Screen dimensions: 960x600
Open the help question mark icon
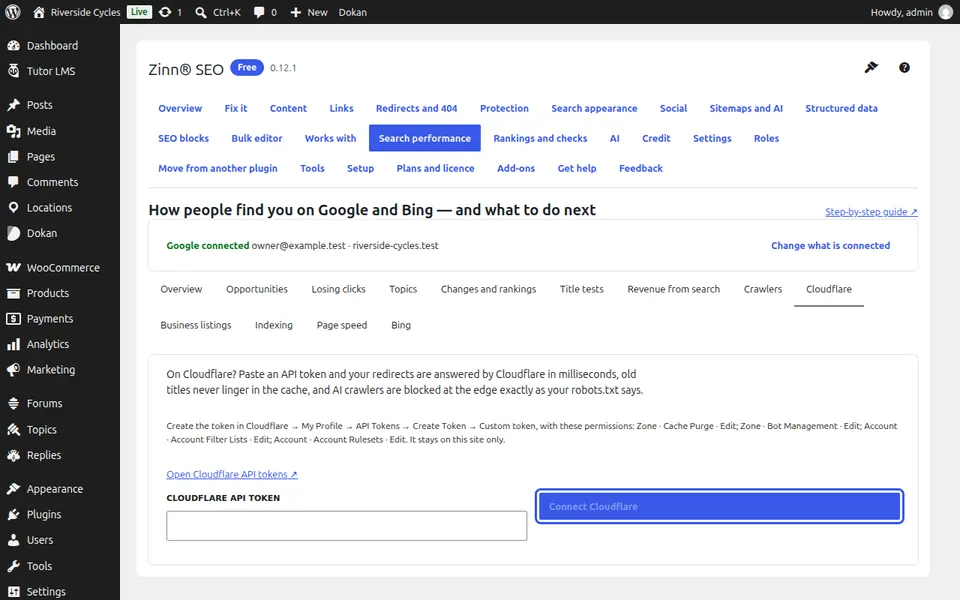(x=904, y=67)
